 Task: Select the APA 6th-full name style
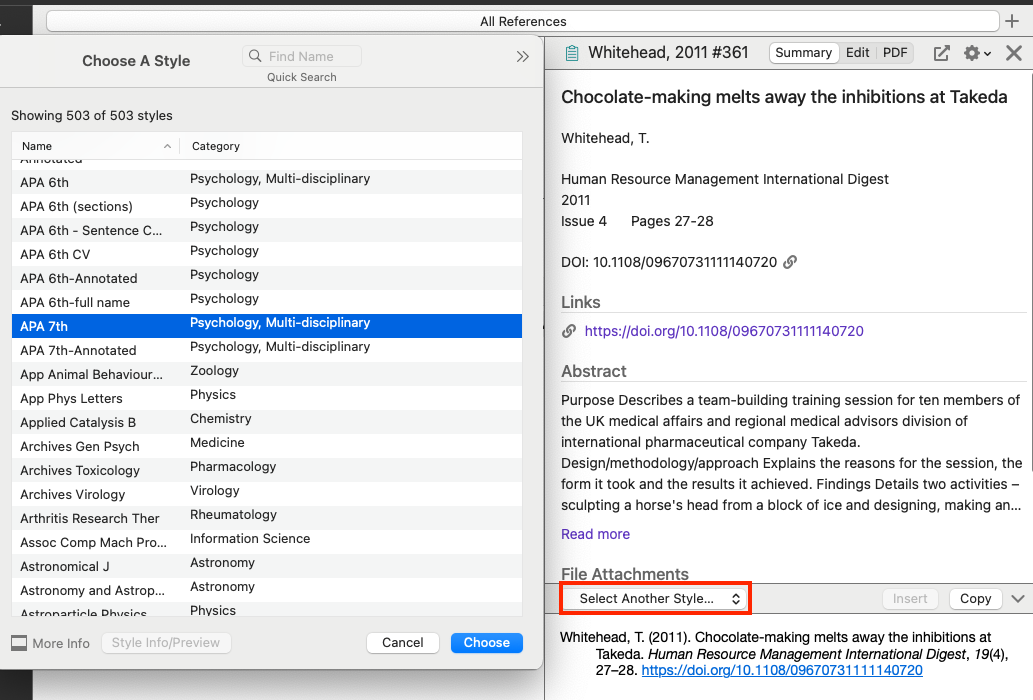click(x=267, y=302)
